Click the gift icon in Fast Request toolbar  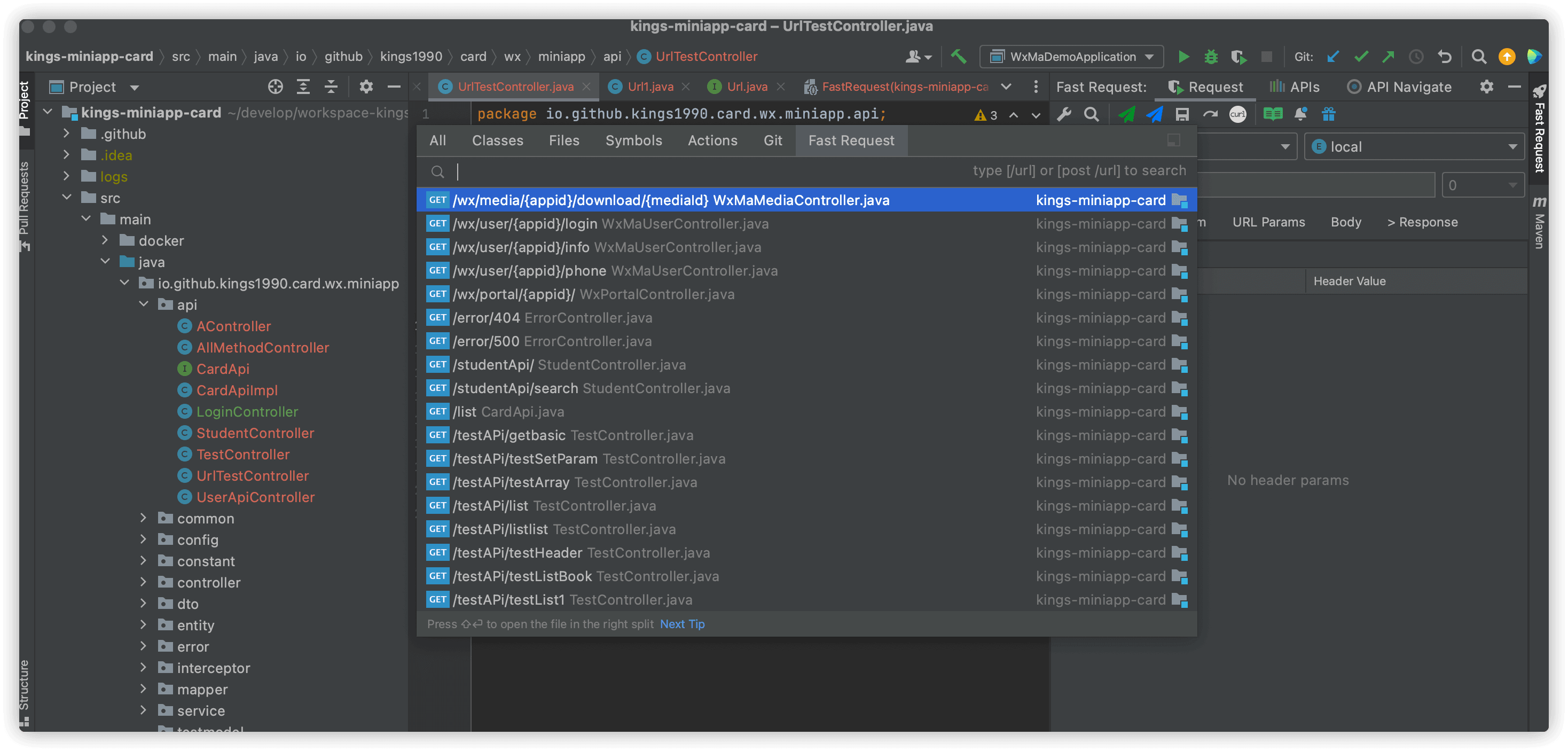(1328, 114)
